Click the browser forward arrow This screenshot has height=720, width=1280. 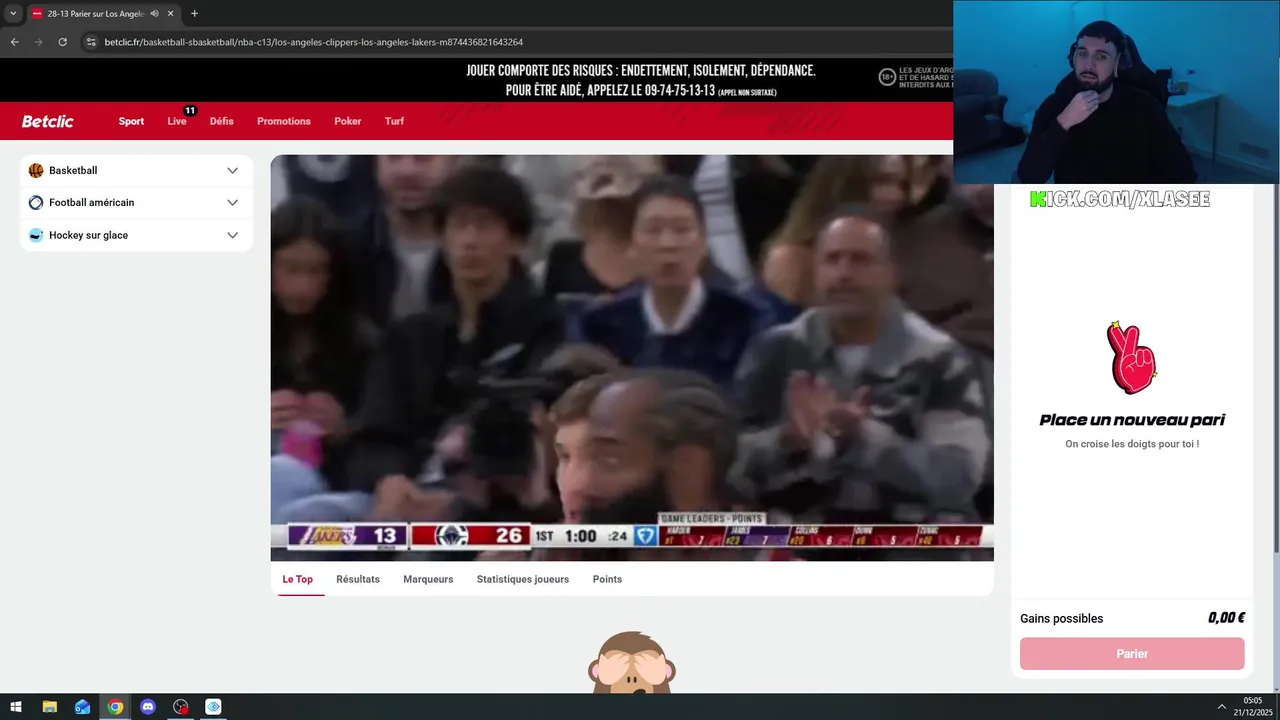(38, 42)
